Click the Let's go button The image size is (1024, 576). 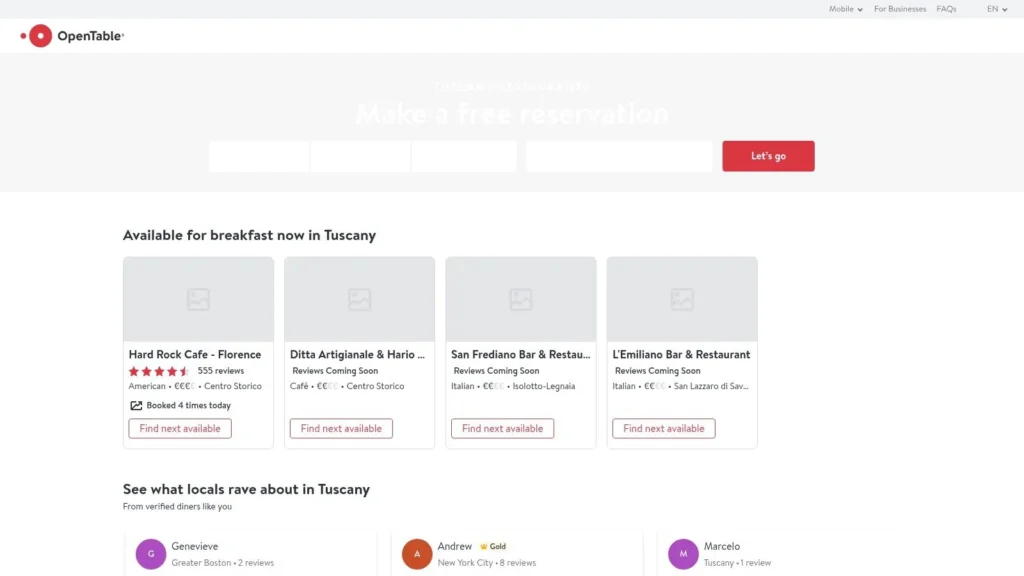(x=768, y=156)
